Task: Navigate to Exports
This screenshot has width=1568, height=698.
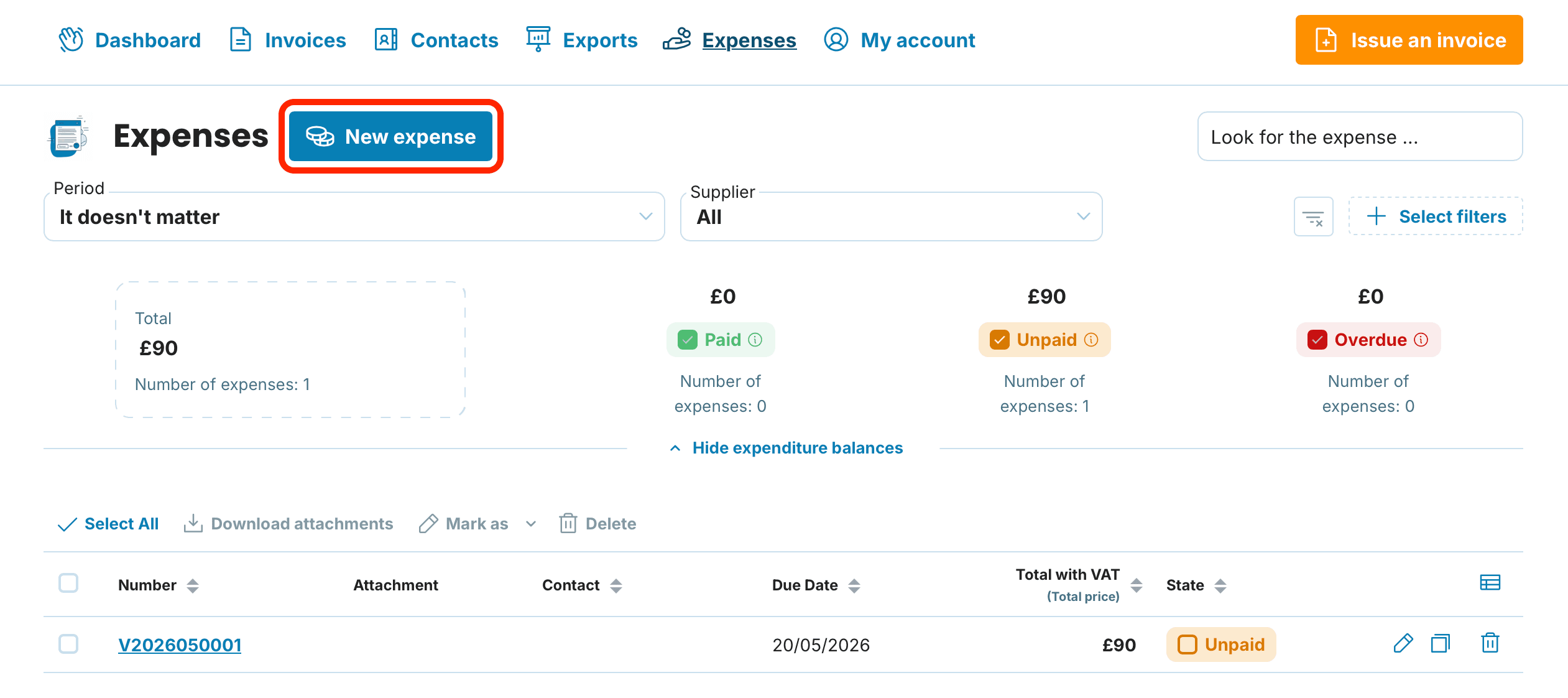Action: tap(582, 40)
